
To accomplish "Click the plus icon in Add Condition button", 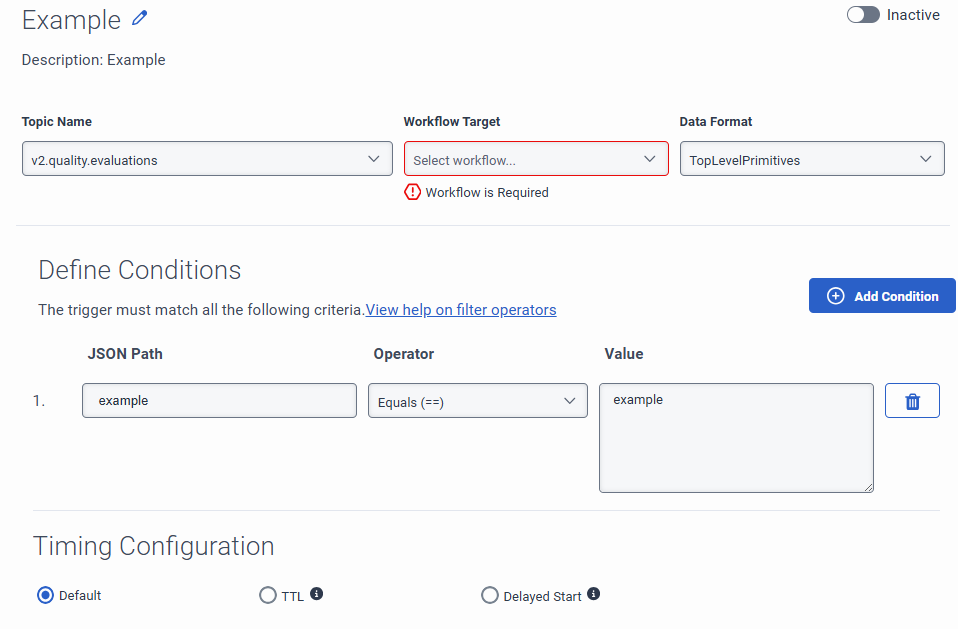I will [x=836, y=296].
